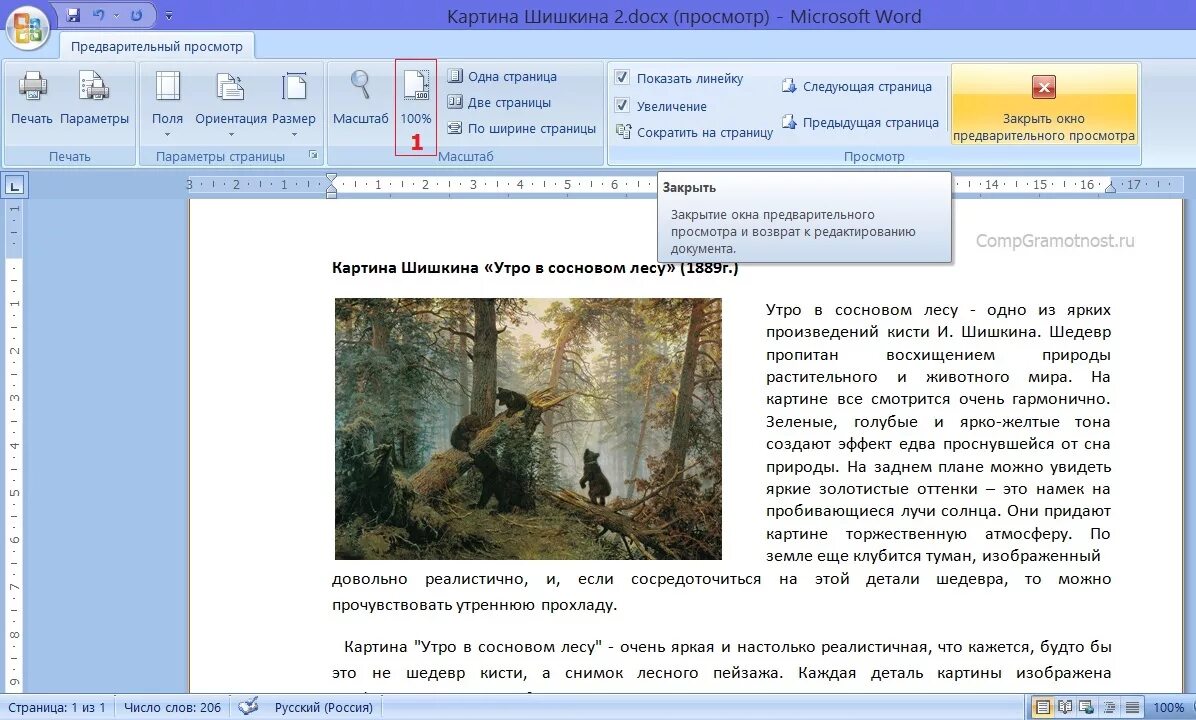1196x720 pixels.
Task: Open the Office button menu
Action: coord(27,27)
